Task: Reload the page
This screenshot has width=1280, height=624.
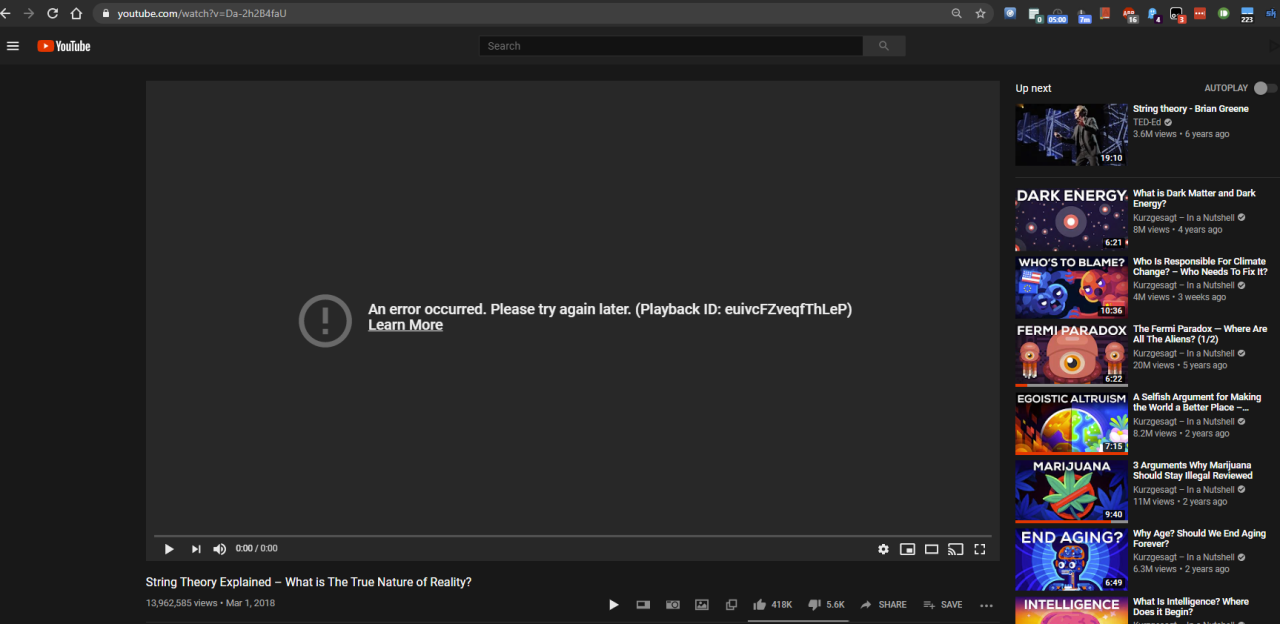Action: click(52, 13)
